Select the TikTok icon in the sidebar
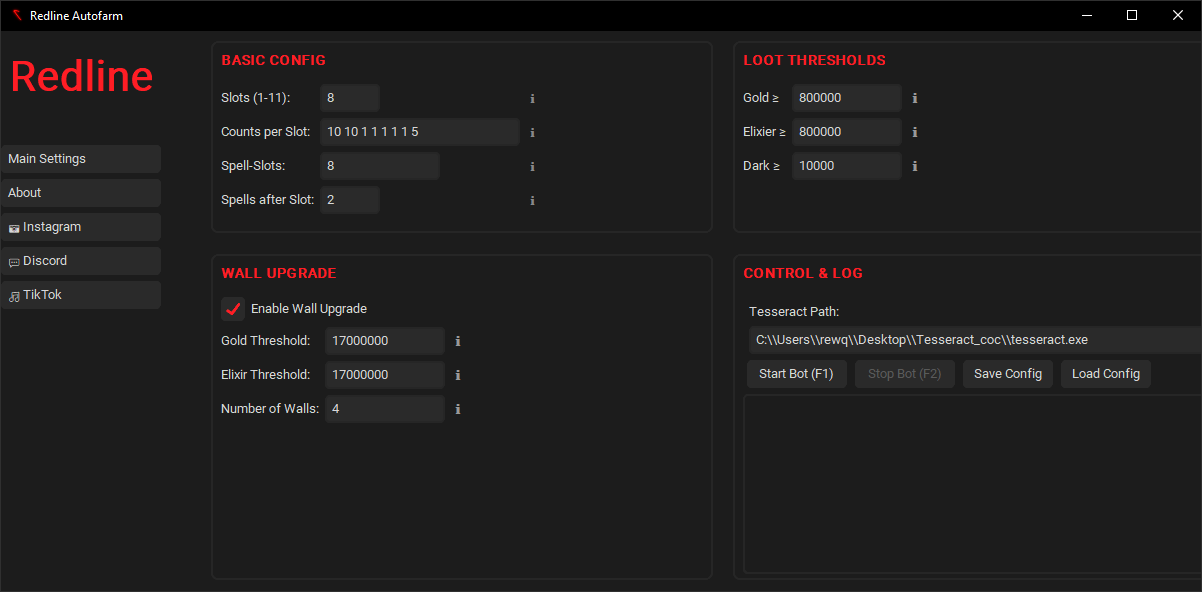This screenshot has width=1202, height=592. coord(12,295)
